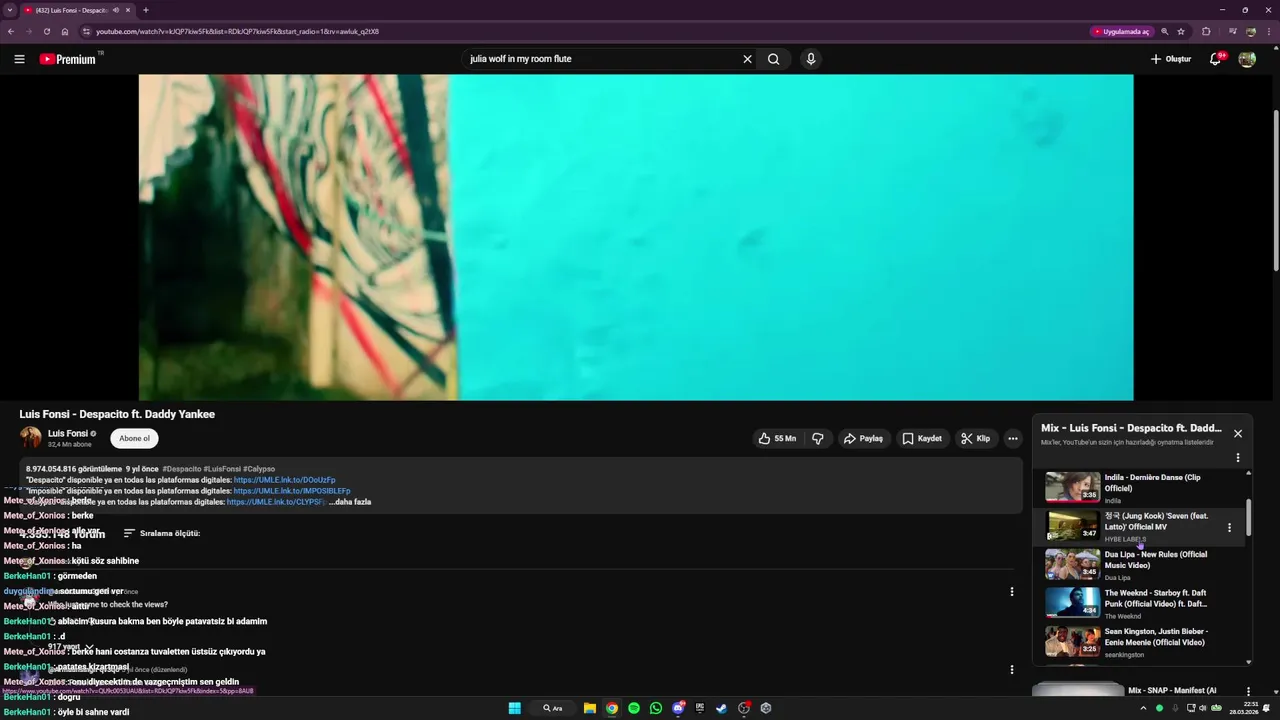Open comment sort Sıralama ölçütü menu
Screen dimensions: 1280x720
point(161,533)
